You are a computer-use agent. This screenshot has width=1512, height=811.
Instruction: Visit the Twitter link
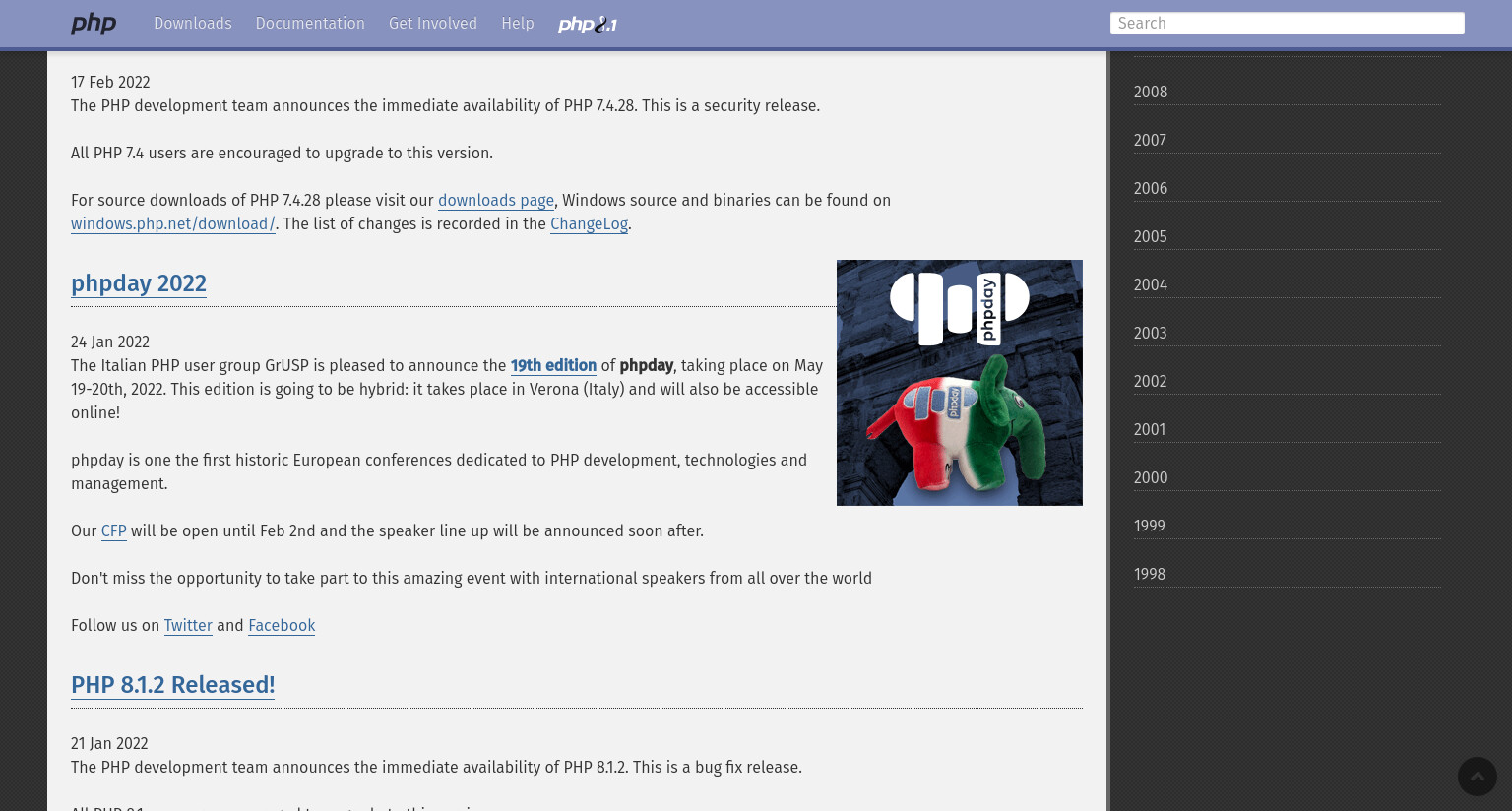[188, 625]
